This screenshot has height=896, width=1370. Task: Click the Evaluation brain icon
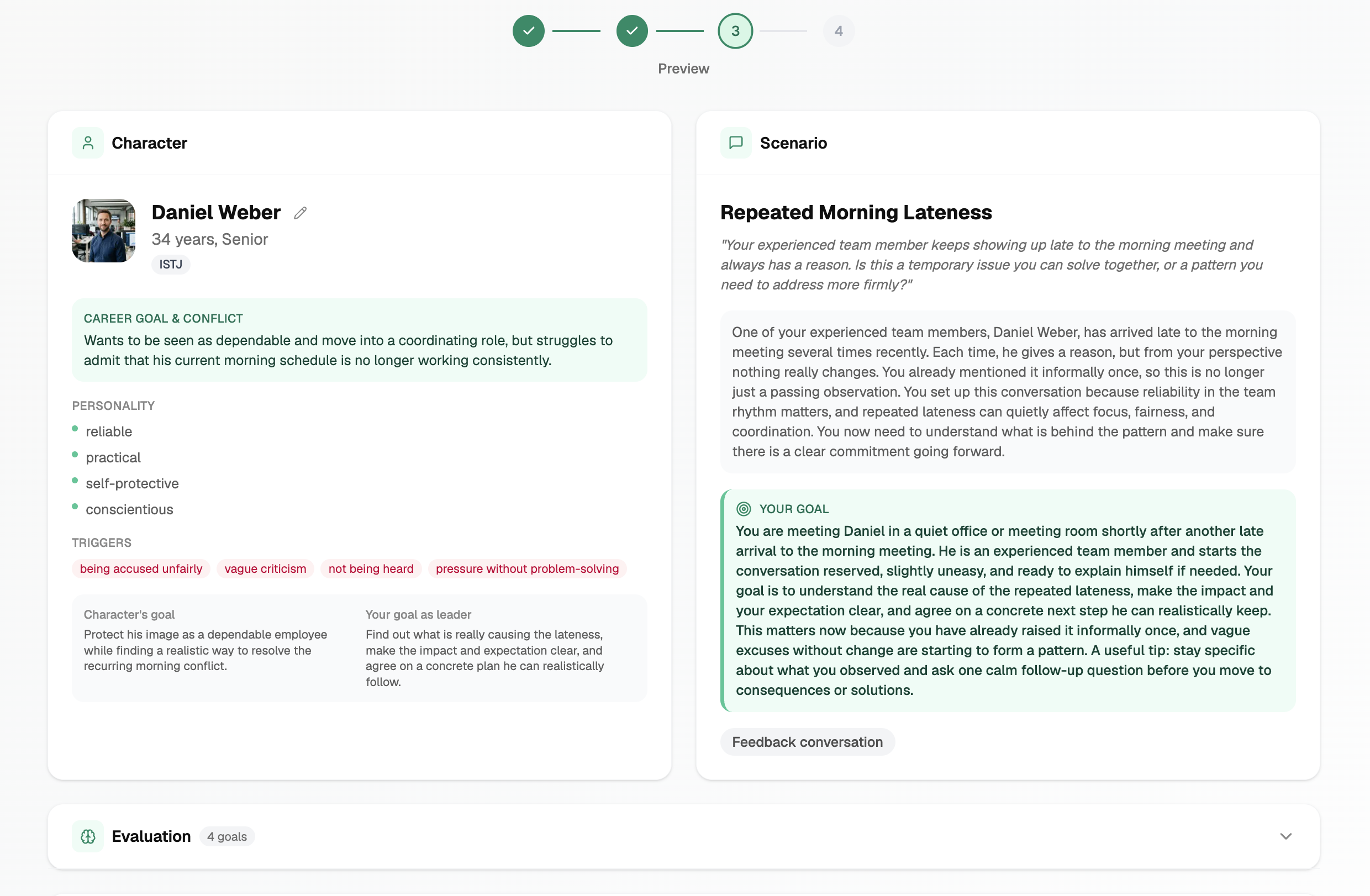(x=87, y=836)
